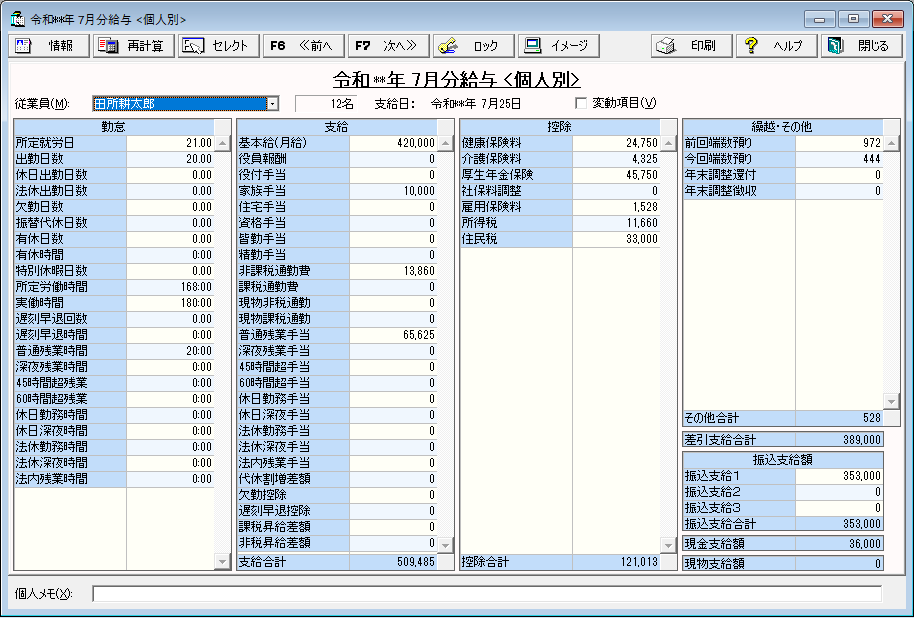Image resolution: width=914 pixels, height=618 pixels.
Task: Click the 振込支給1 amount field
Action: point(839,476)
